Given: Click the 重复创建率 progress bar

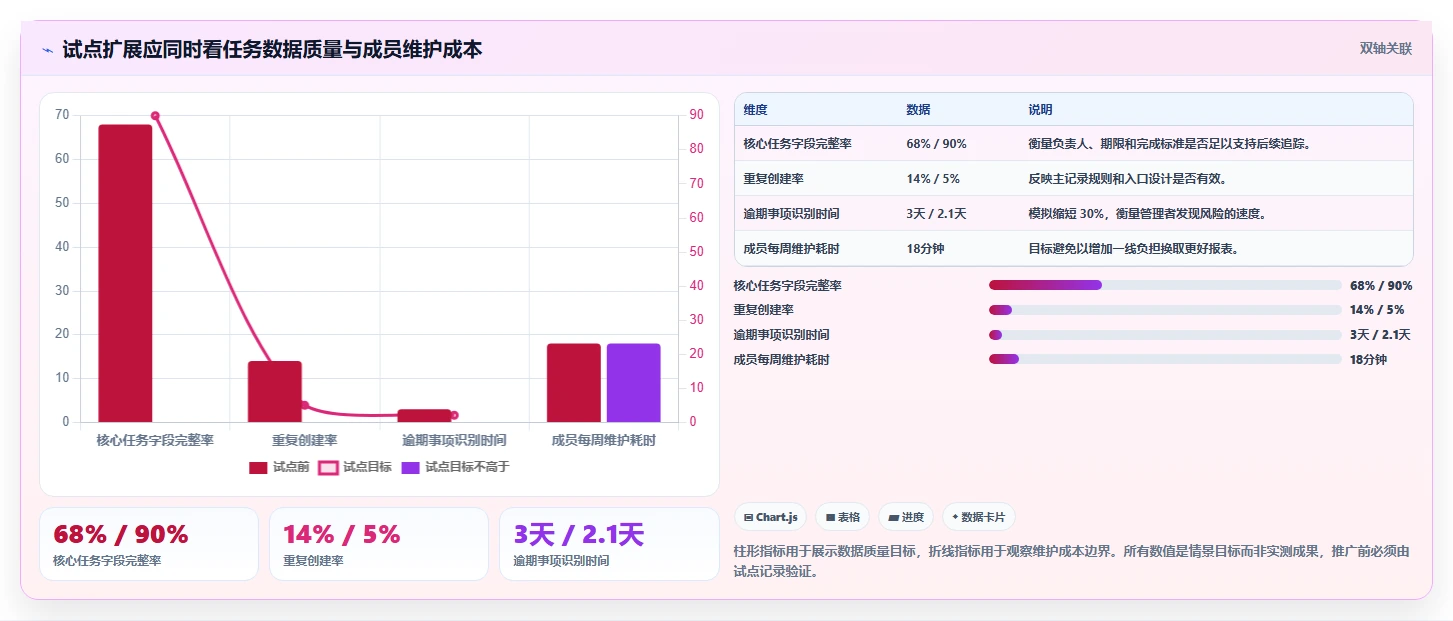Looking at the screenshot, I should point(1165,310).
